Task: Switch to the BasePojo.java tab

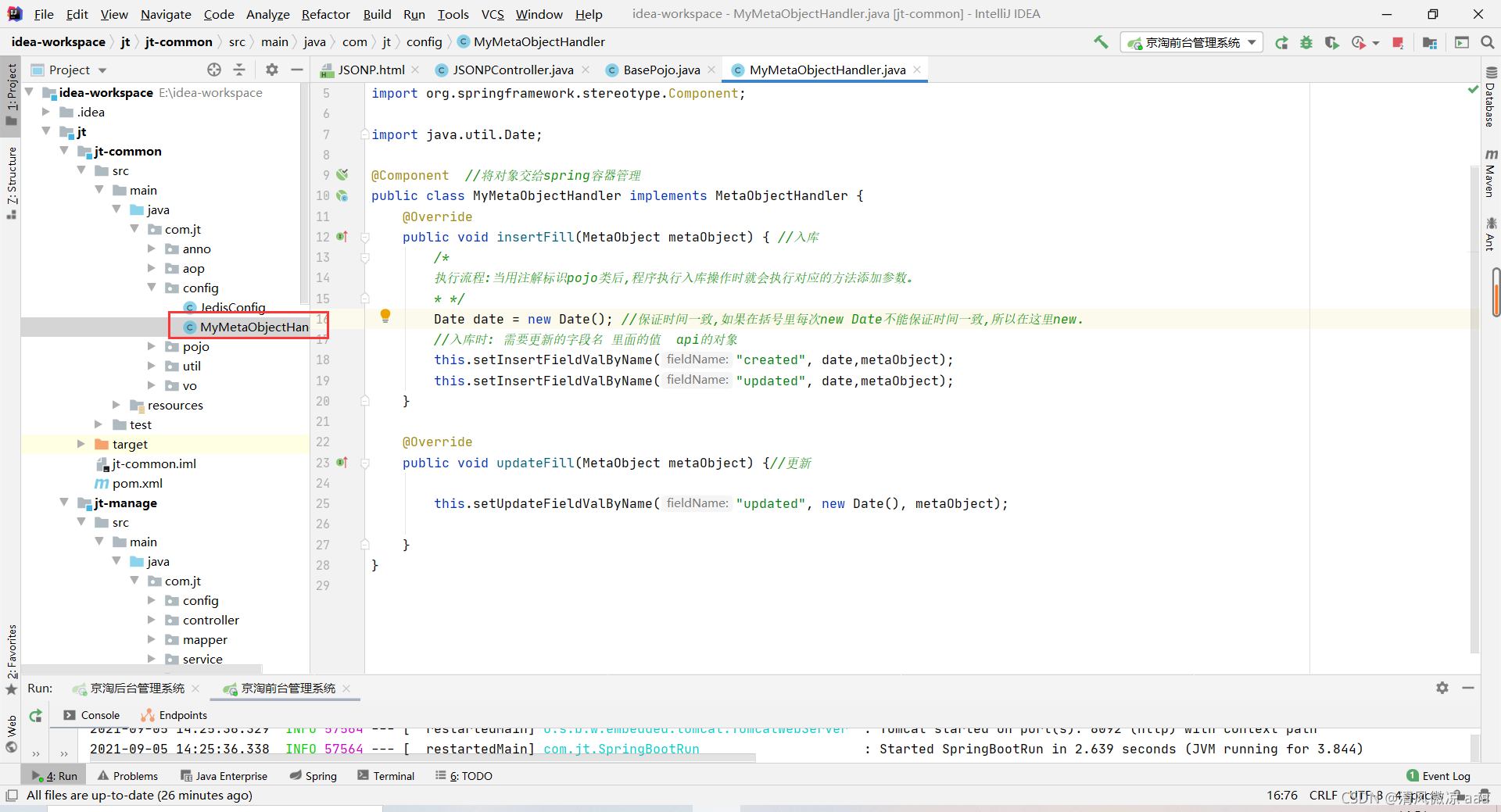Action: pos(661,70)
